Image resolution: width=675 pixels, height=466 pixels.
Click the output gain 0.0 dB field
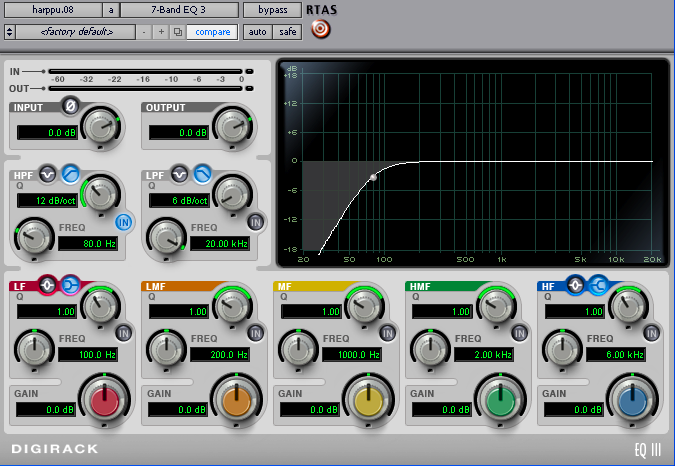point(179,133)
